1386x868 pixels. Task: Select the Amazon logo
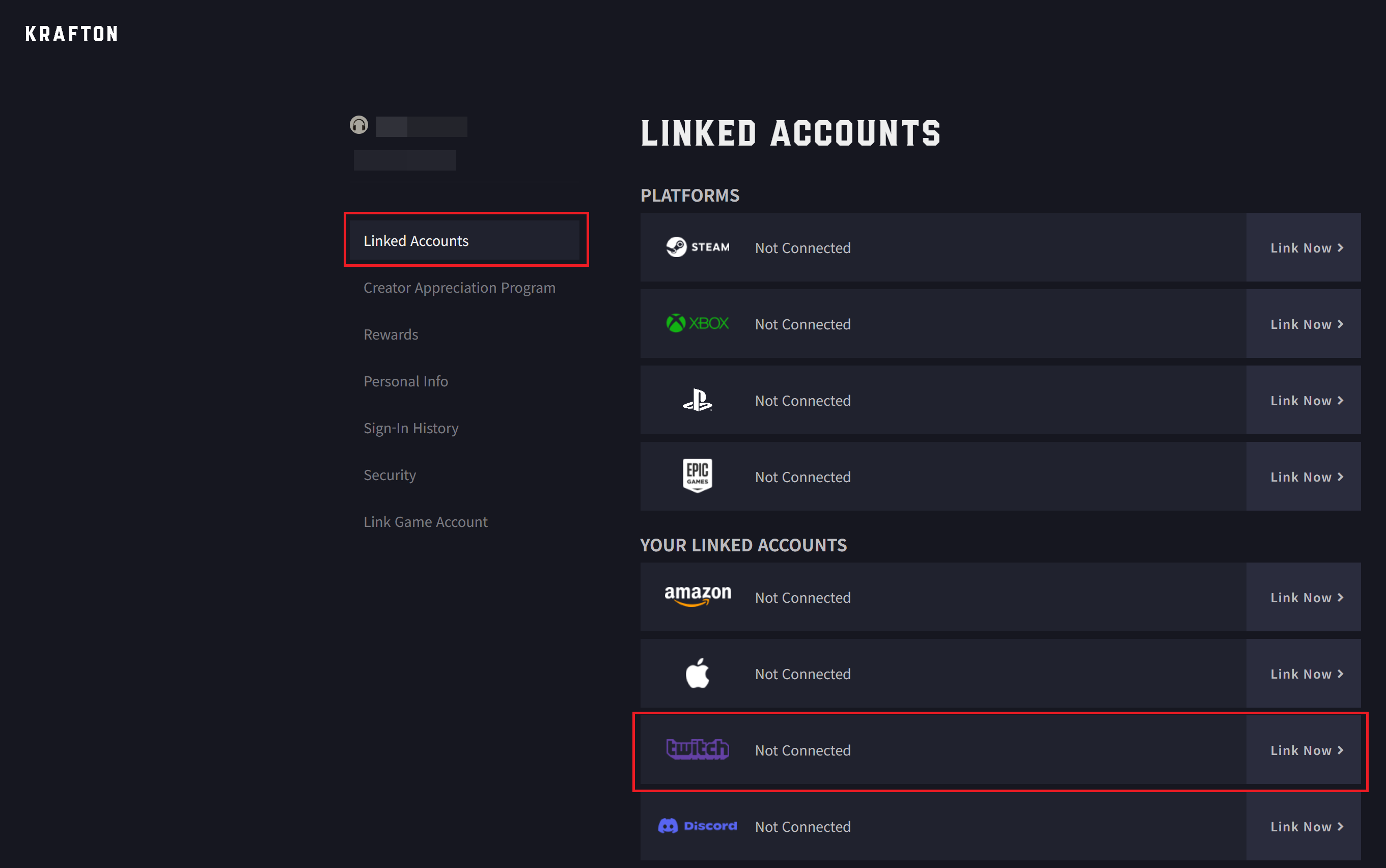point(697,597)
